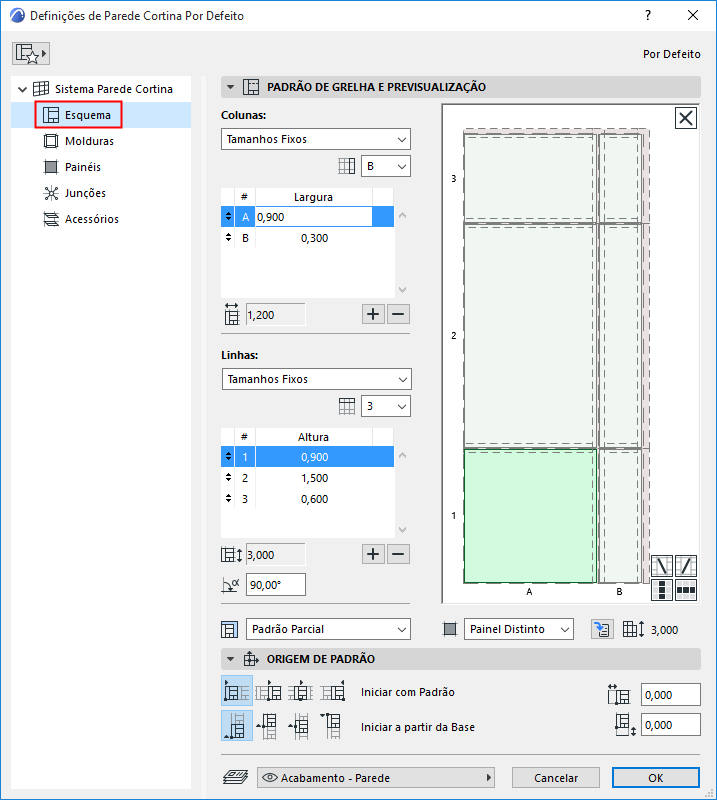Open the Painel Distinto dropdown
The width and height of the screenshot is (717, 800).
(519, 629)
